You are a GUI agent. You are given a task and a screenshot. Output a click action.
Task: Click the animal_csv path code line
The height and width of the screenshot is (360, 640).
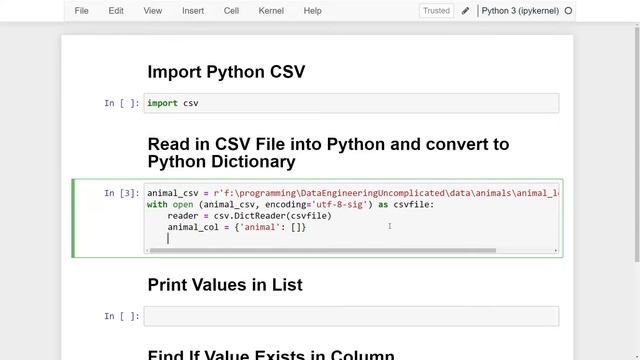[x=353, y=193]
